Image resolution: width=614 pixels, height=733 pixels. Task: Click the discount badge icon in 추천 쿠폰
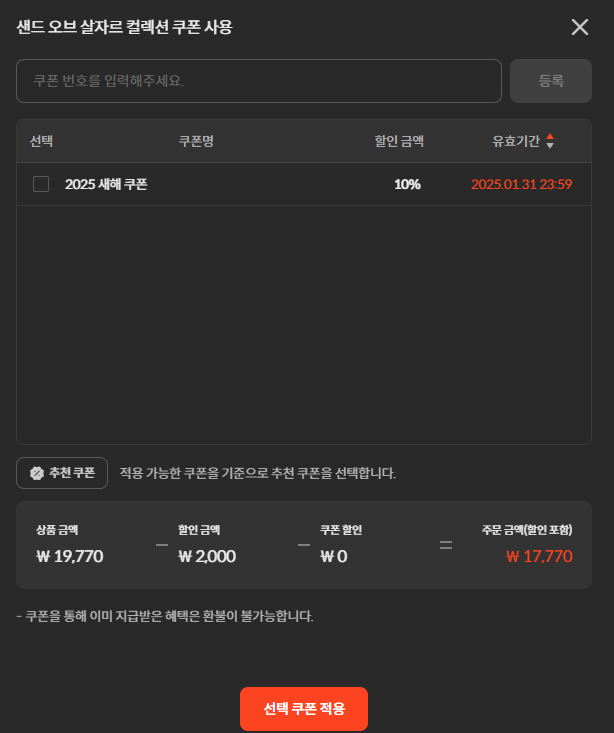(x=37, y=473)
